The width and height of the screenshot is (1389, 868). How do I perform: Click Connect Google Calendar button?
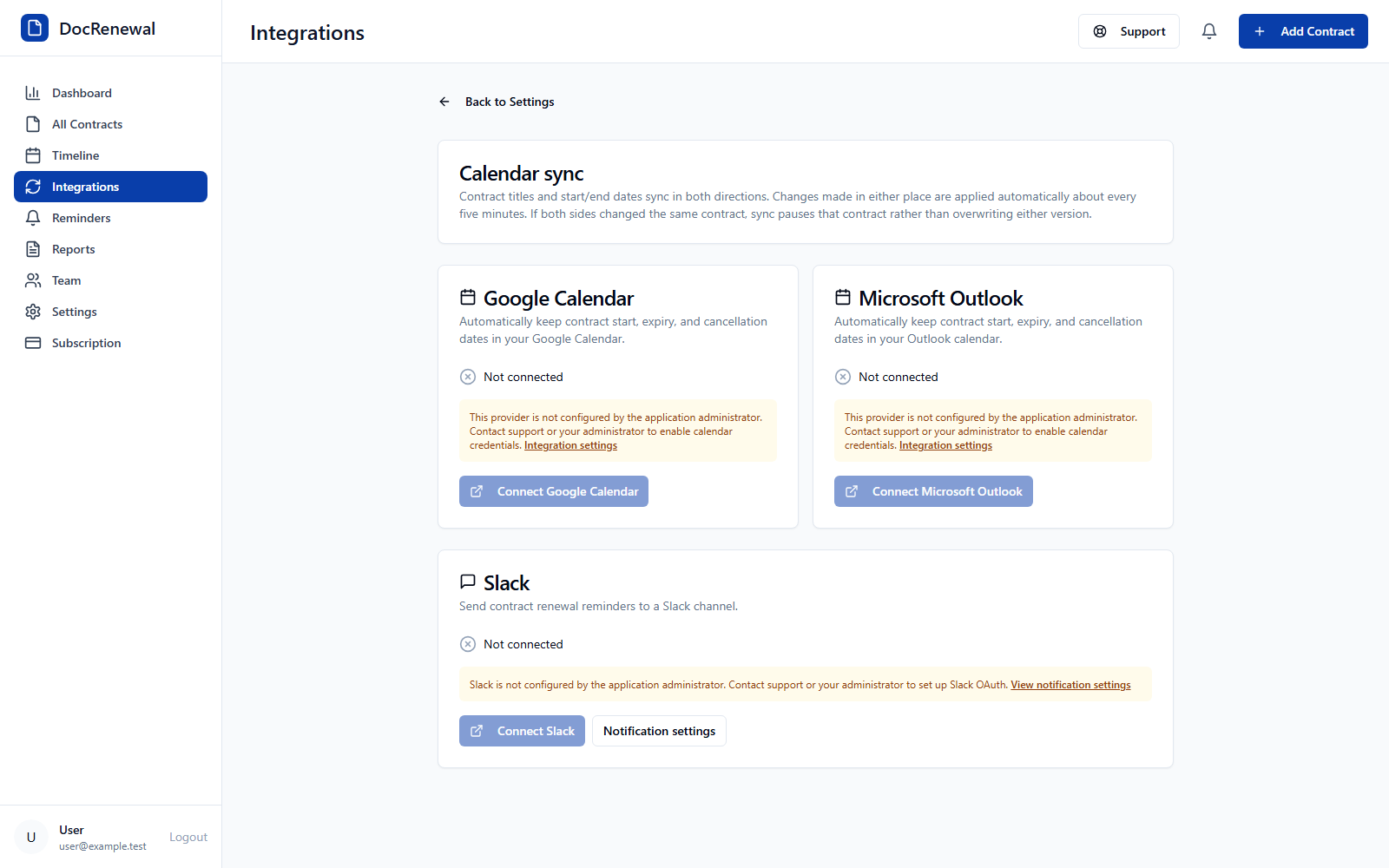(554, 491)
